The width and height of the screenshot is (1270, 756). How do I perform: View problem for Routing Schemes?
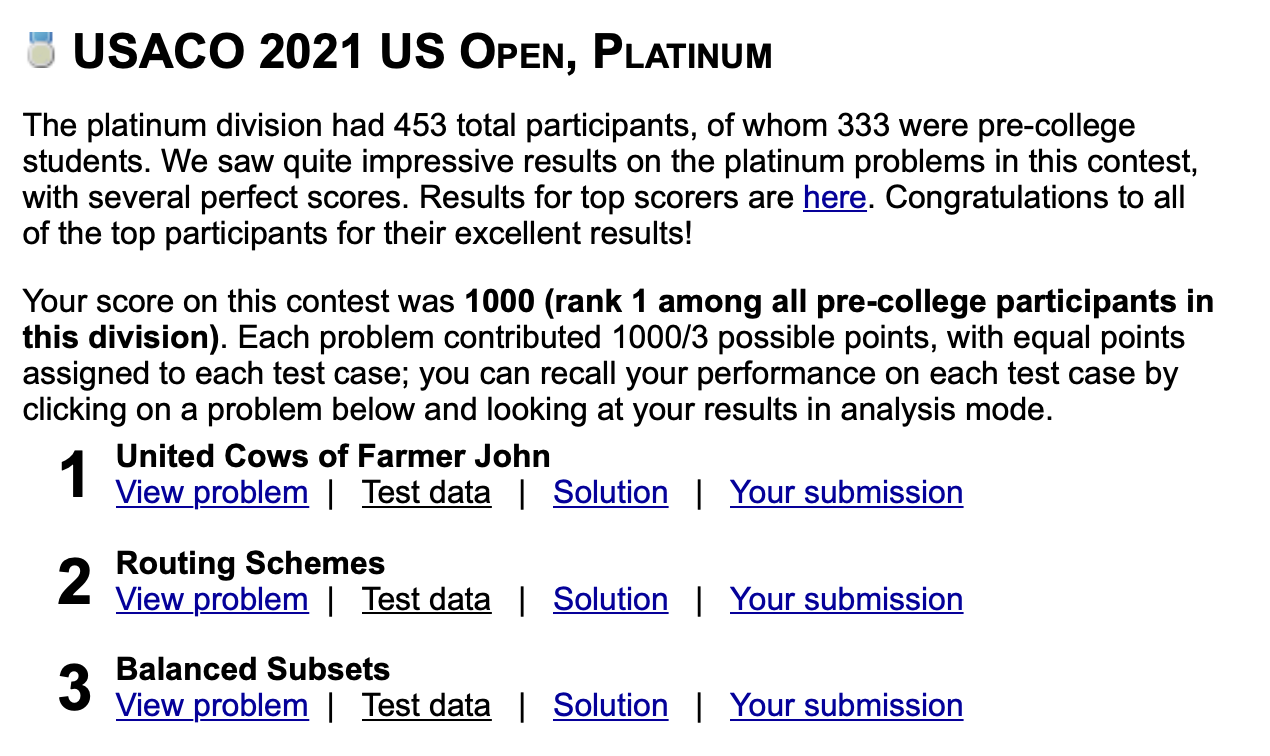[x=212, y=599]
